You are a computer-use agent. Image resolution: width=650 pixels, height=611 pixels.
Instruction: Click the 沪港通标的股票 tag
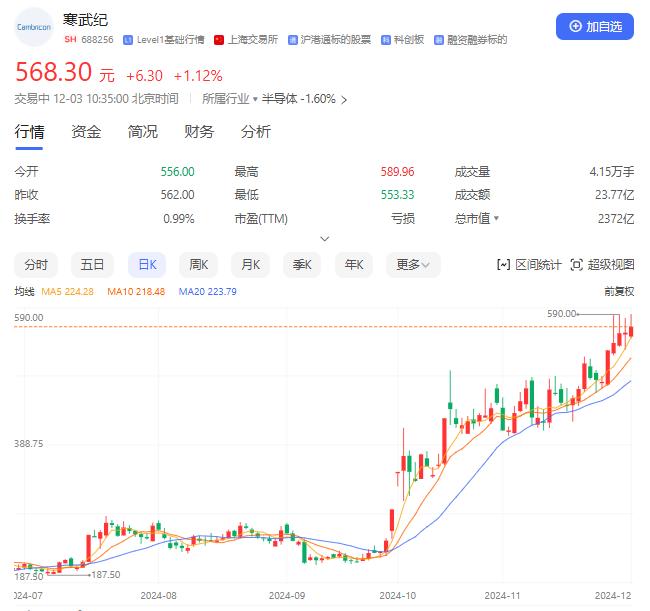(336, 40)
